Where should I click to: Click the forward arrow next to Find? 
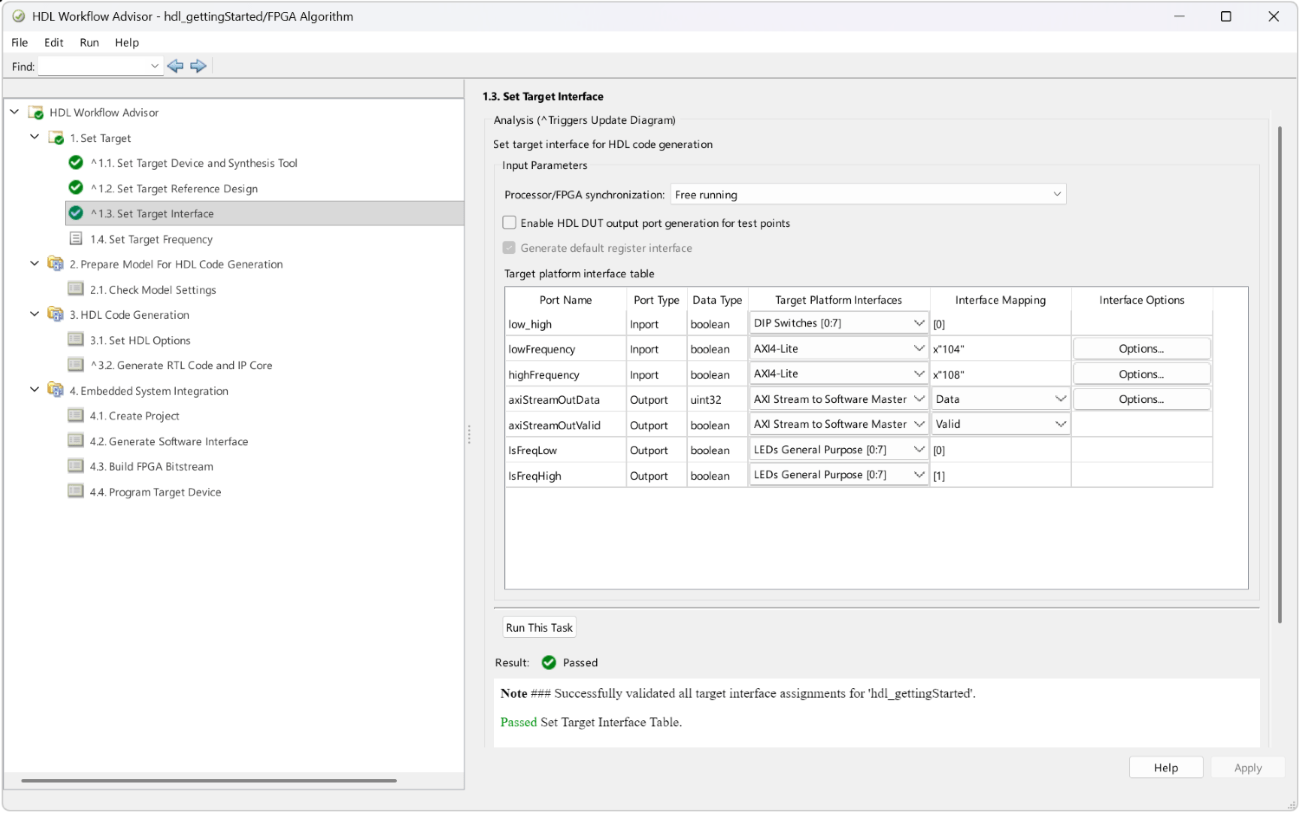[198, 66]
